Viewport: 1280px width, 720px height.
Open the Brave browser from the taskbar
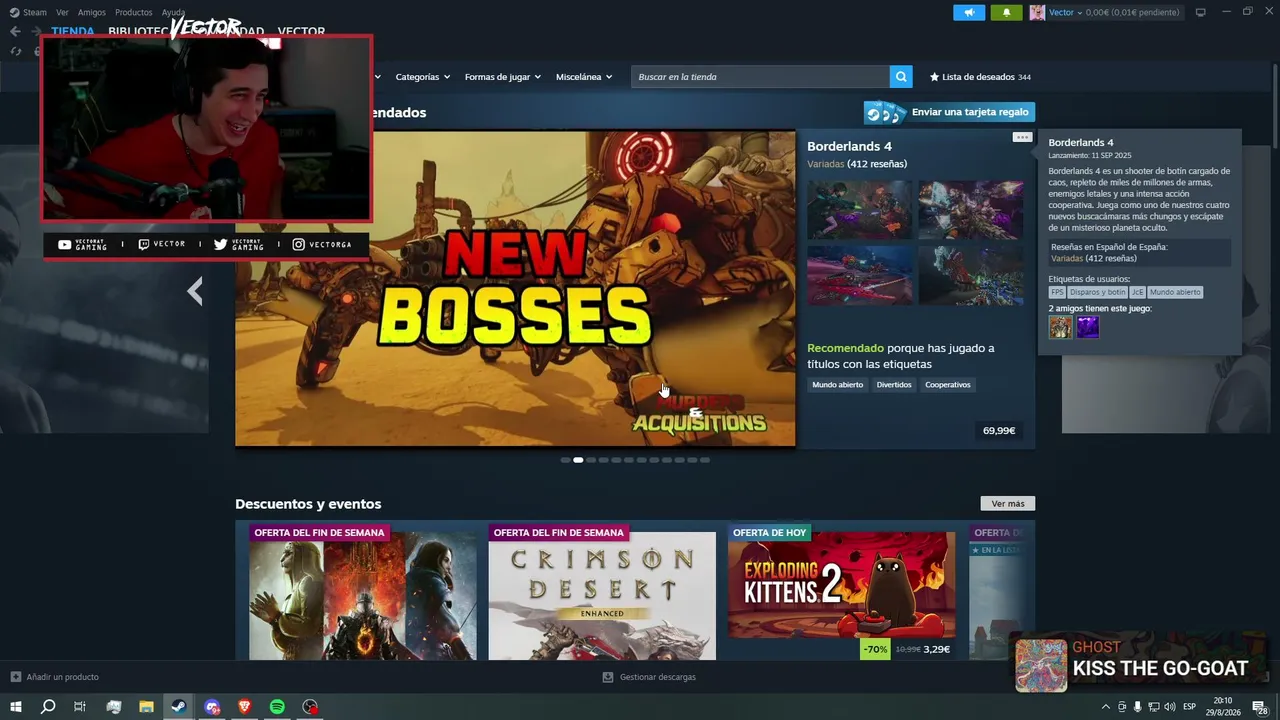(x=245, y=707)
